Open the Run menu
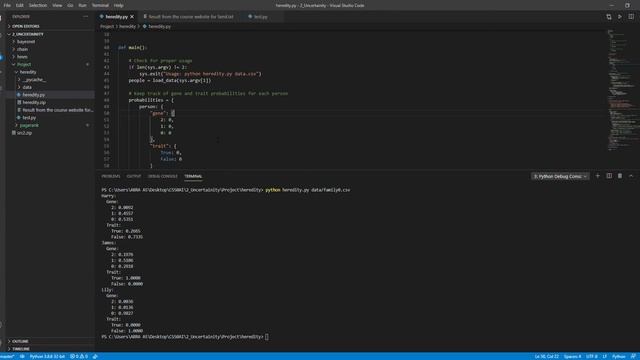 (x=82, y=5)
